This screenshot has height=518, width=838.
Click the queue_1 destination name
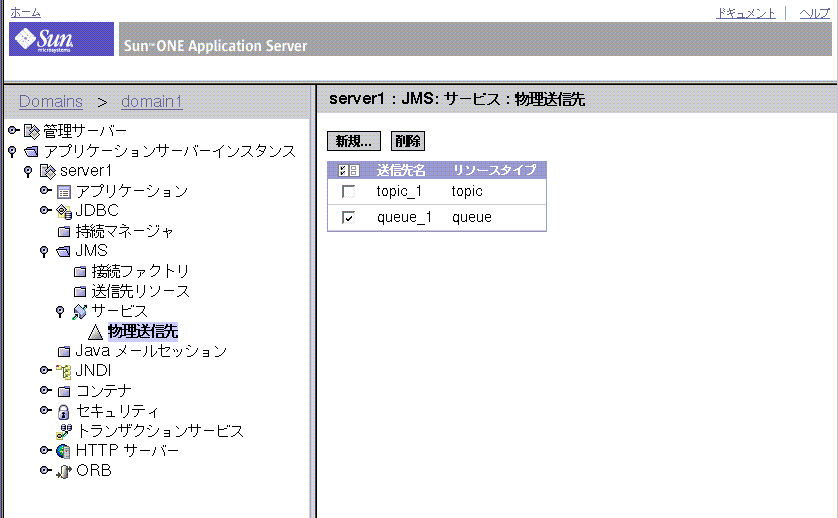(x=405, y=218)
